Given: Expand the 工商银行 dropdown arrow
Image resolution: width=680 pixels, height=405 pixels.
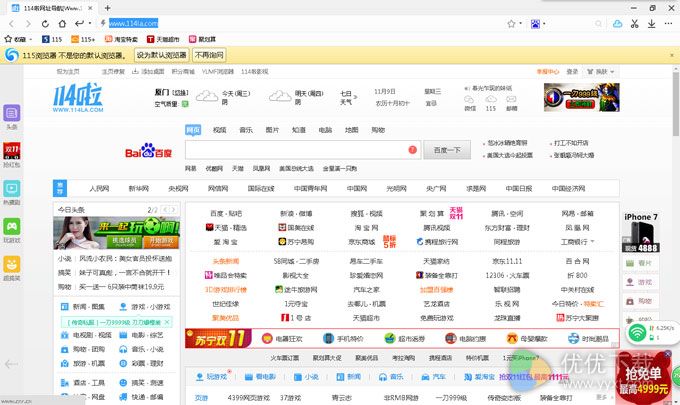Looking at the screenshot, I should pos(592,242).
